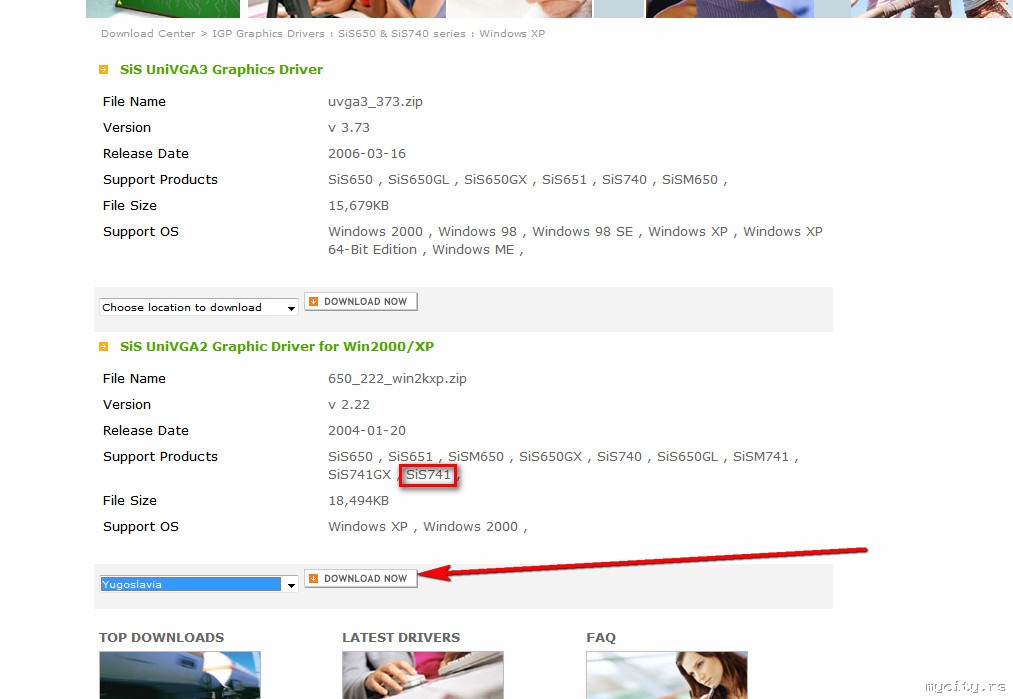Click file size 18,494KB
This screenshot has height=699, width=1013.
(x=359, y=501)
